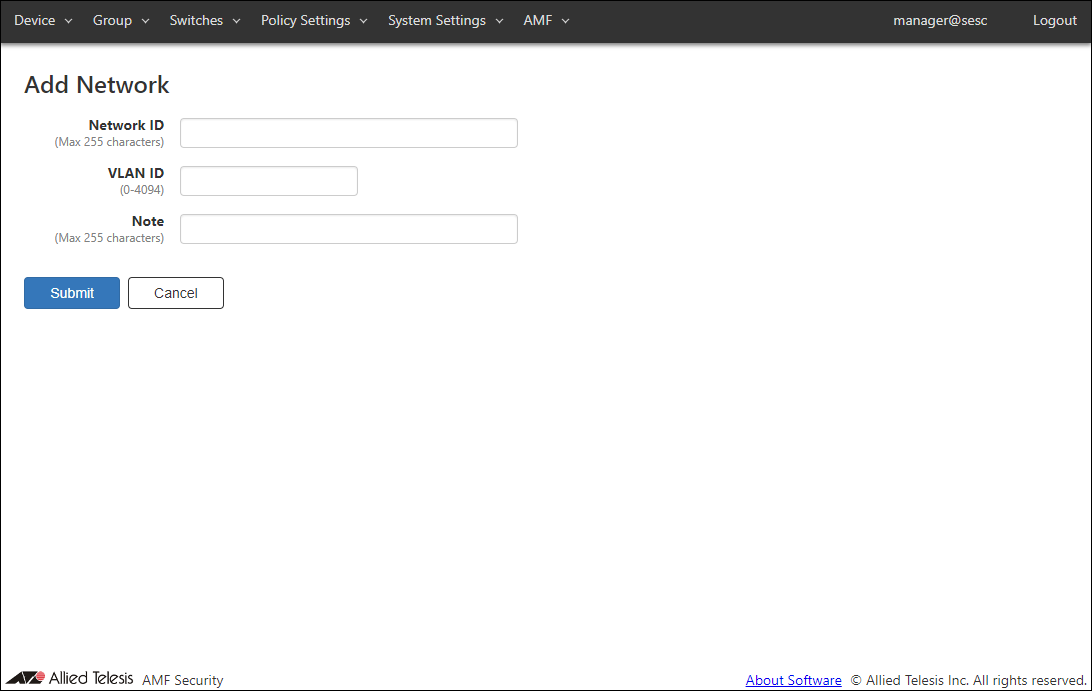
Task: Open the System Settings dropdown
Action: [445, 21]
